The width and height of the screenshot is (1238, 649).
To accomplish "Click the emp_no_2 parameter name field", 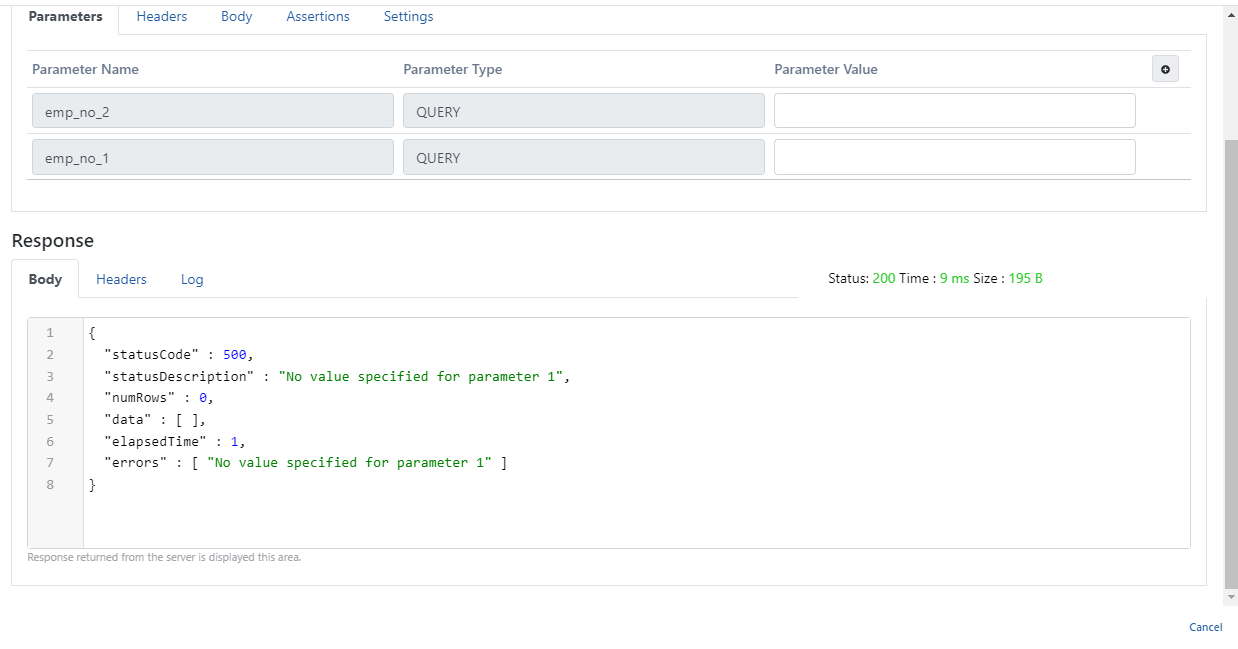I will (x=212, y=111).
